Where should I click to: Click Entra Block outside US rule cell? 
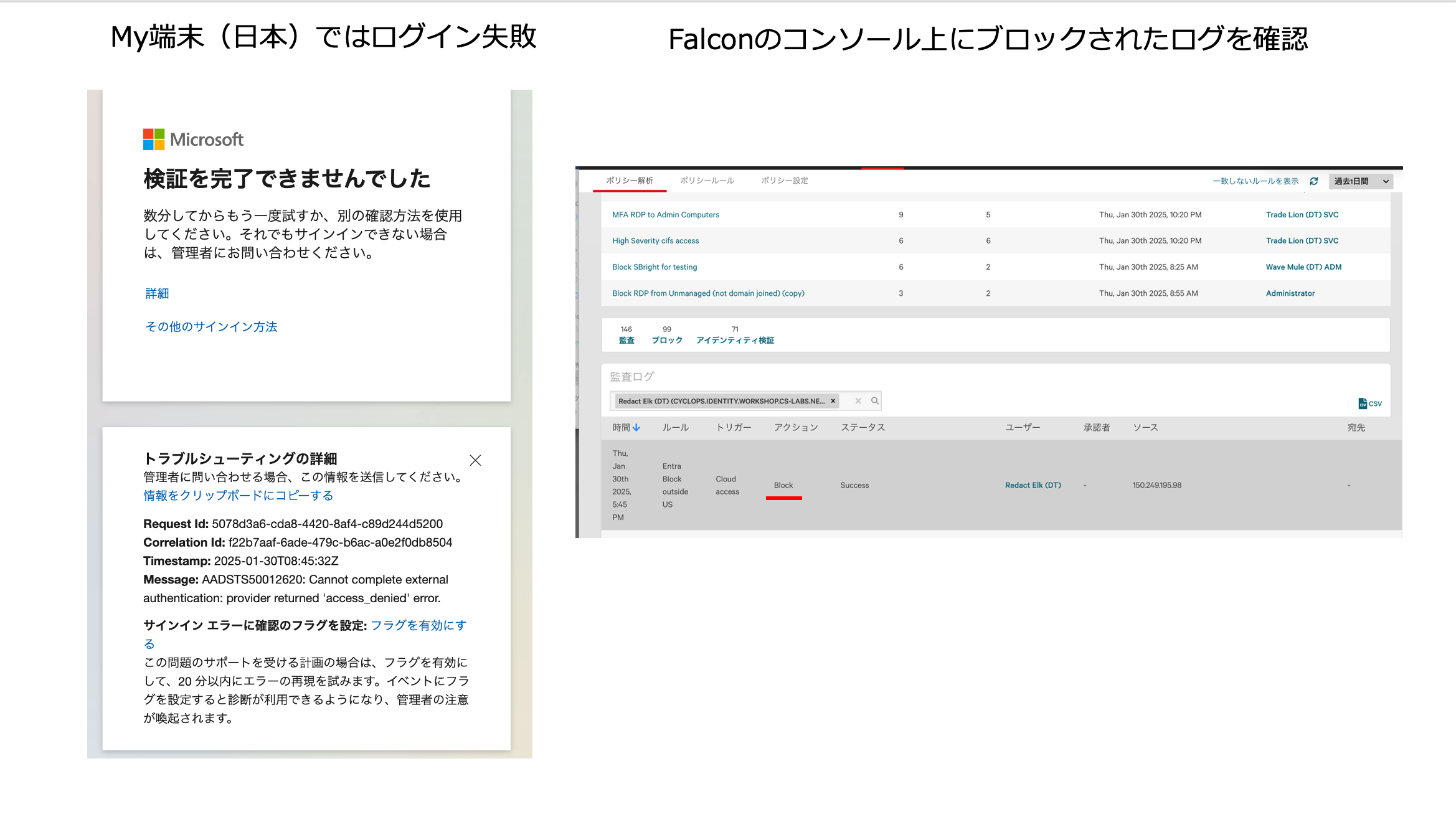click(x=675, y=485)
